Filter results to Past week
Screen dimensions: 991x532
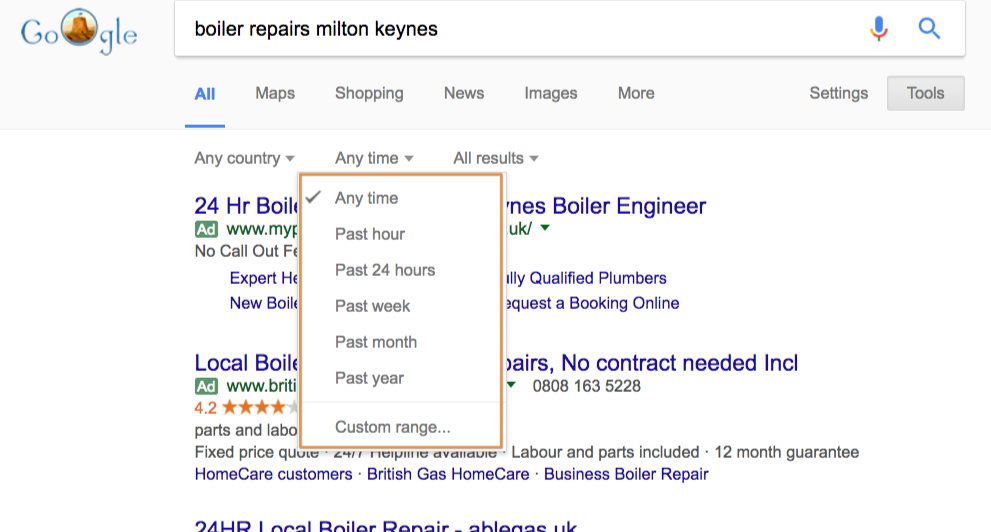point(372,306)
